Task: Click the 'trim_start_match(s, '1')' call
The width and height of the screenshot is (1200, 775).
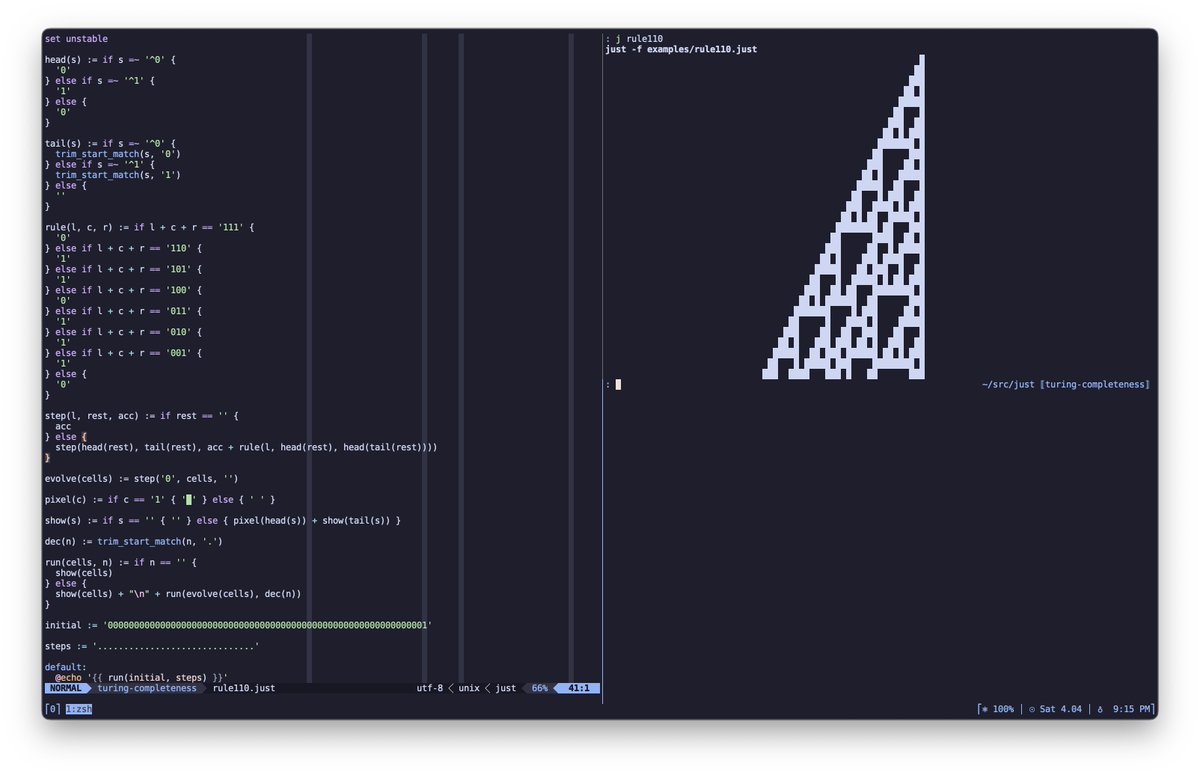Action: click(x=118, y=175)
